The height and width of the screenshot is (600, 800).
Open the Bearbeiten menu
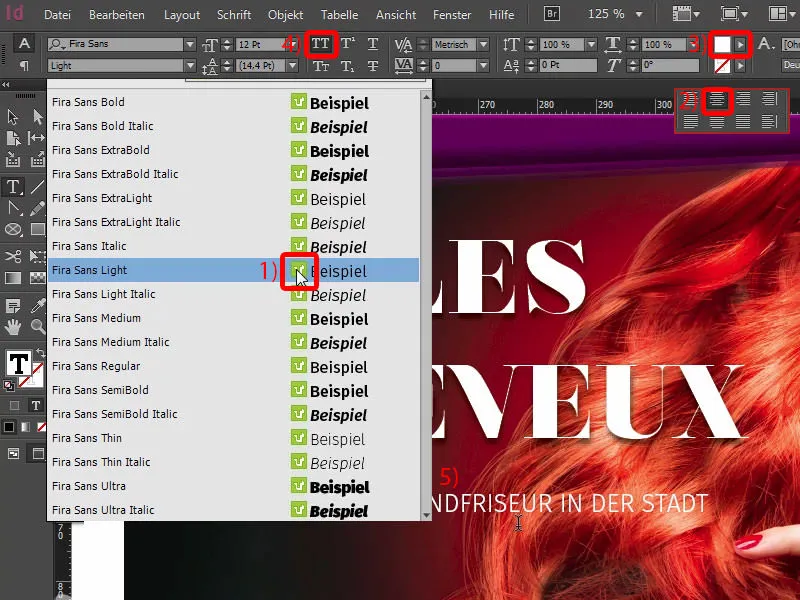[116, 15]
